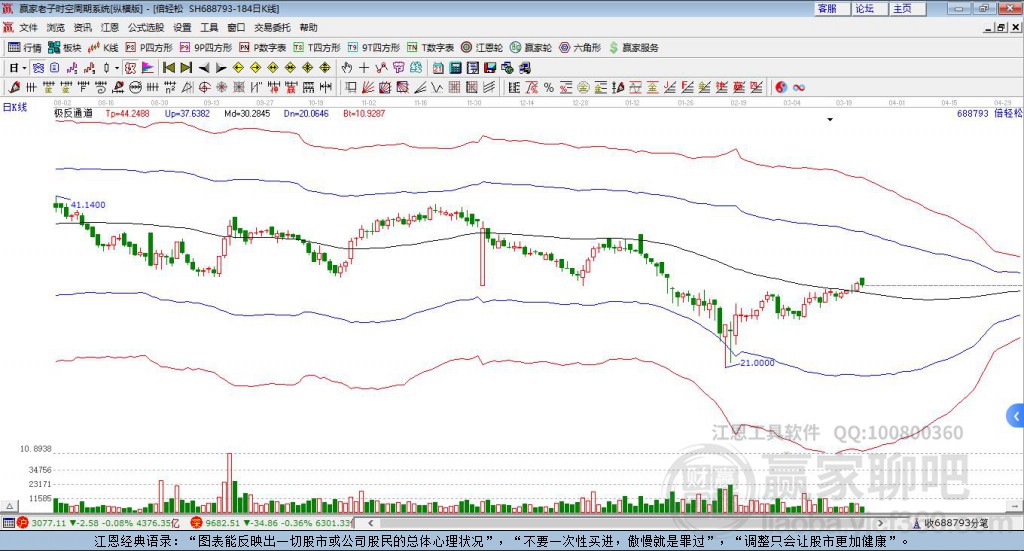The width and height of the screenshot is (1024, 551).
Task: Open the 浏览 menu
Action: tap(56, 27)
